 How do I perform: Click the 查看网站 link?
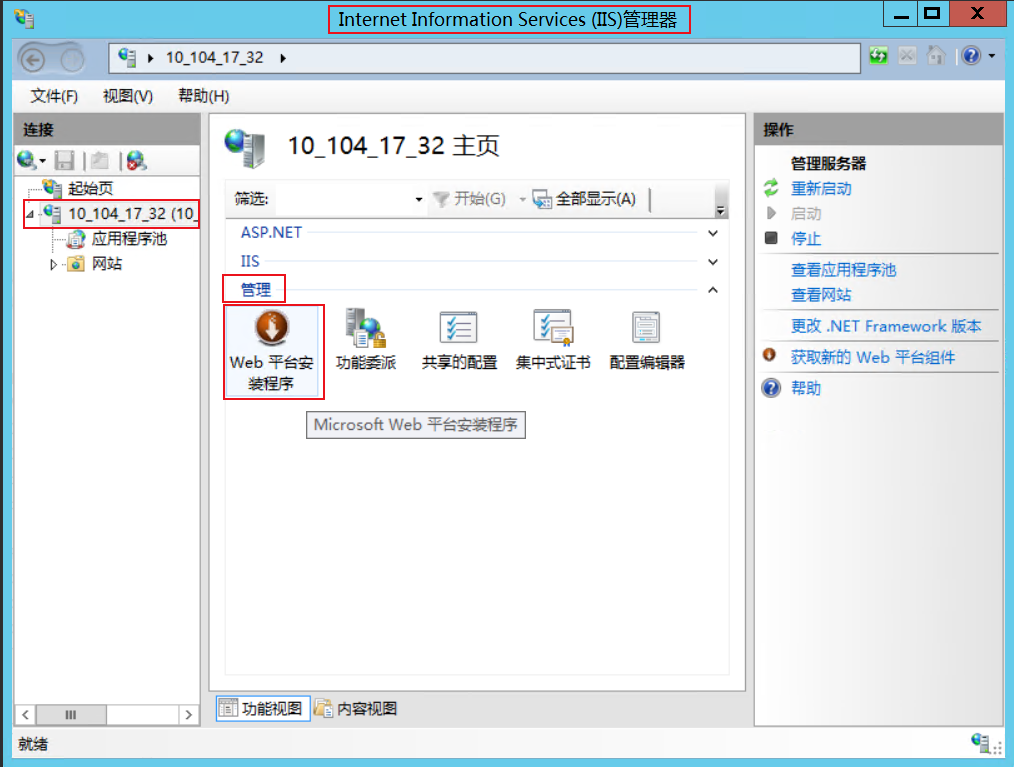[x=821, y=295]
